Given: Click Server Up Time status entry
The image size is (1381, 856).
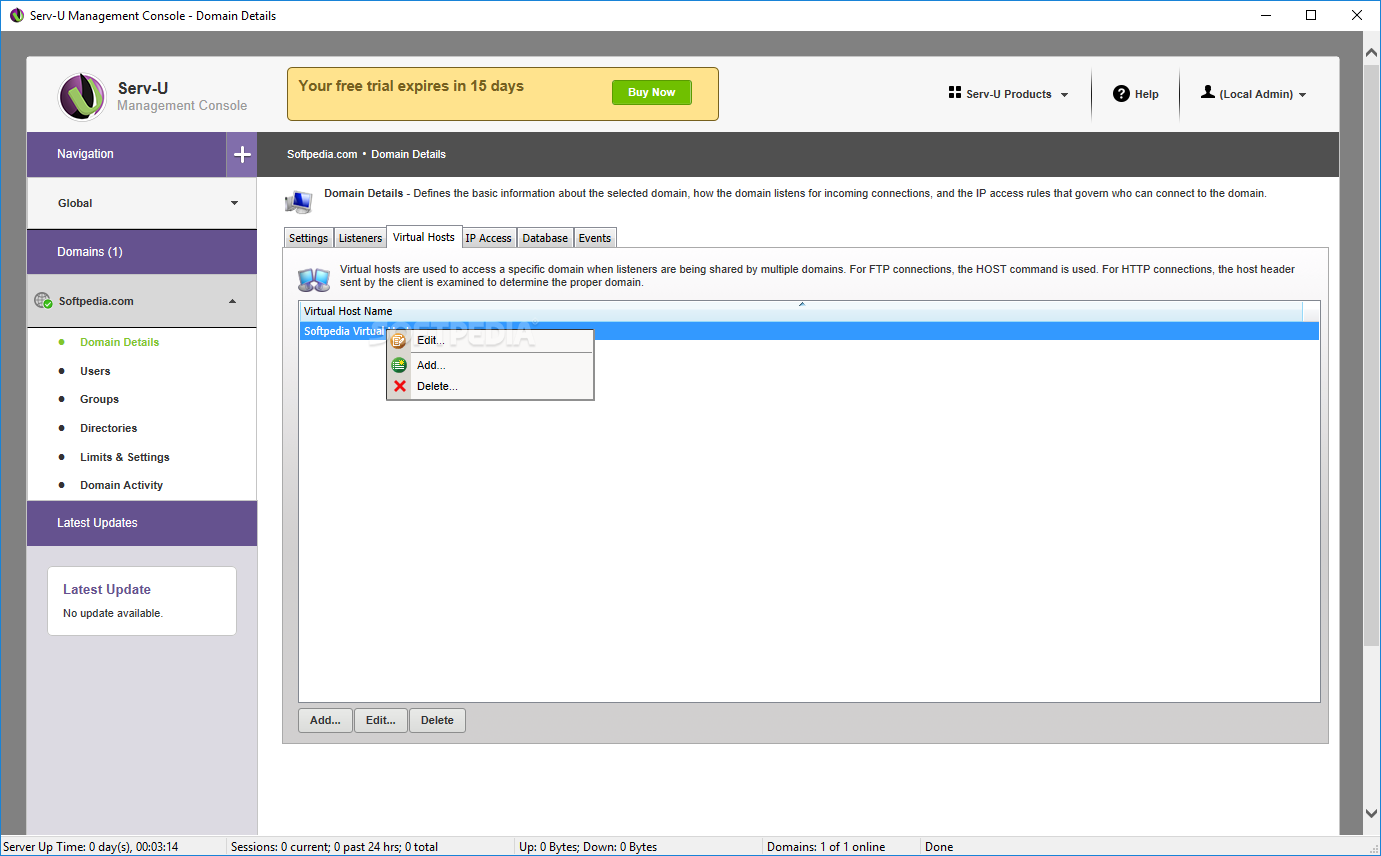Looking at the screenshot, I should tap(91, 847).
